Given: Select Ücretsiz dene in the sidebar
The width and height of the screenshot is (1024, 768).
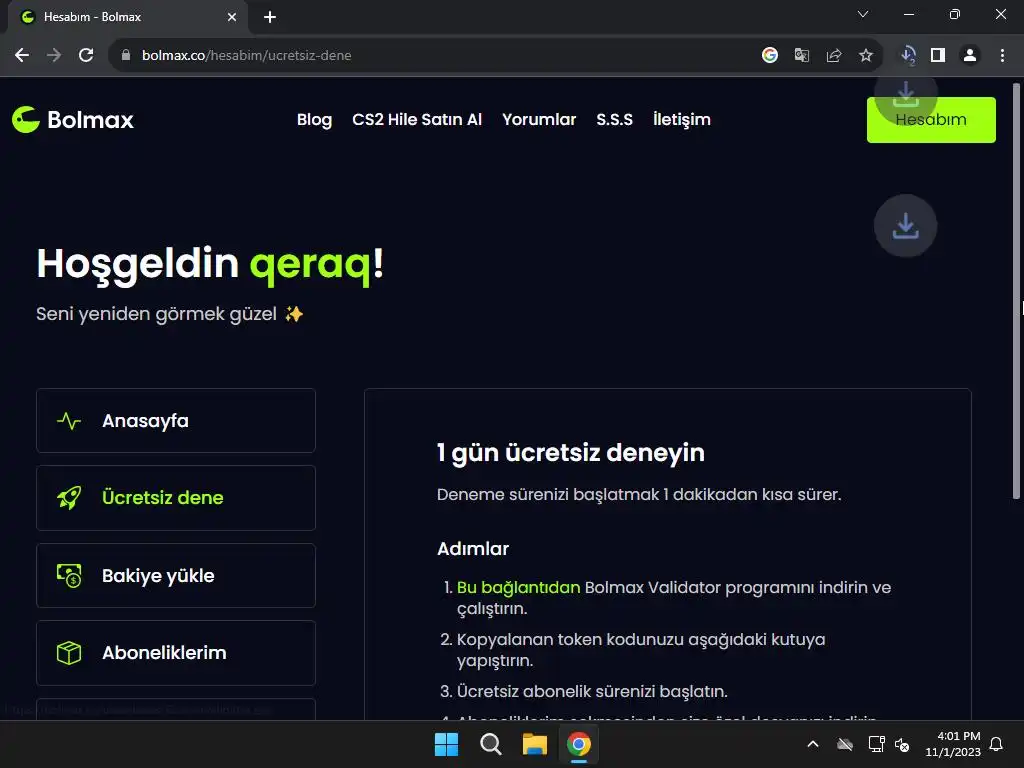Looking at the screenshot, I should click(x=176, y=498).
